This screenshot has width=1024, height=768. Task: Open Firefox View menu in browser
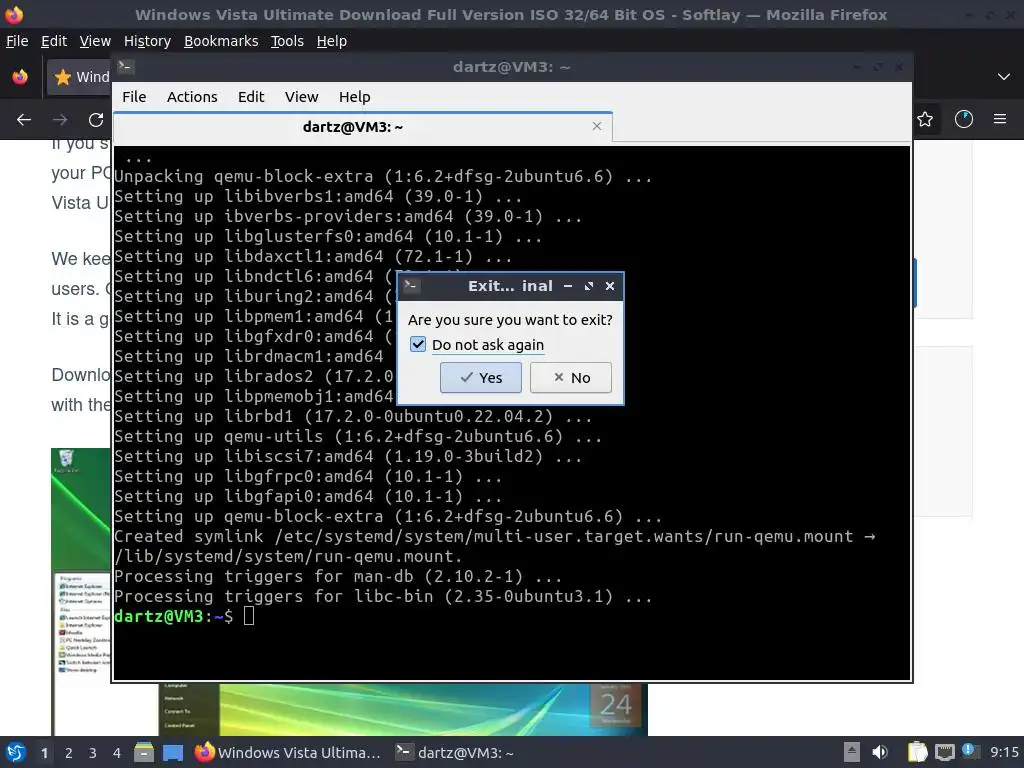point(95,41)
